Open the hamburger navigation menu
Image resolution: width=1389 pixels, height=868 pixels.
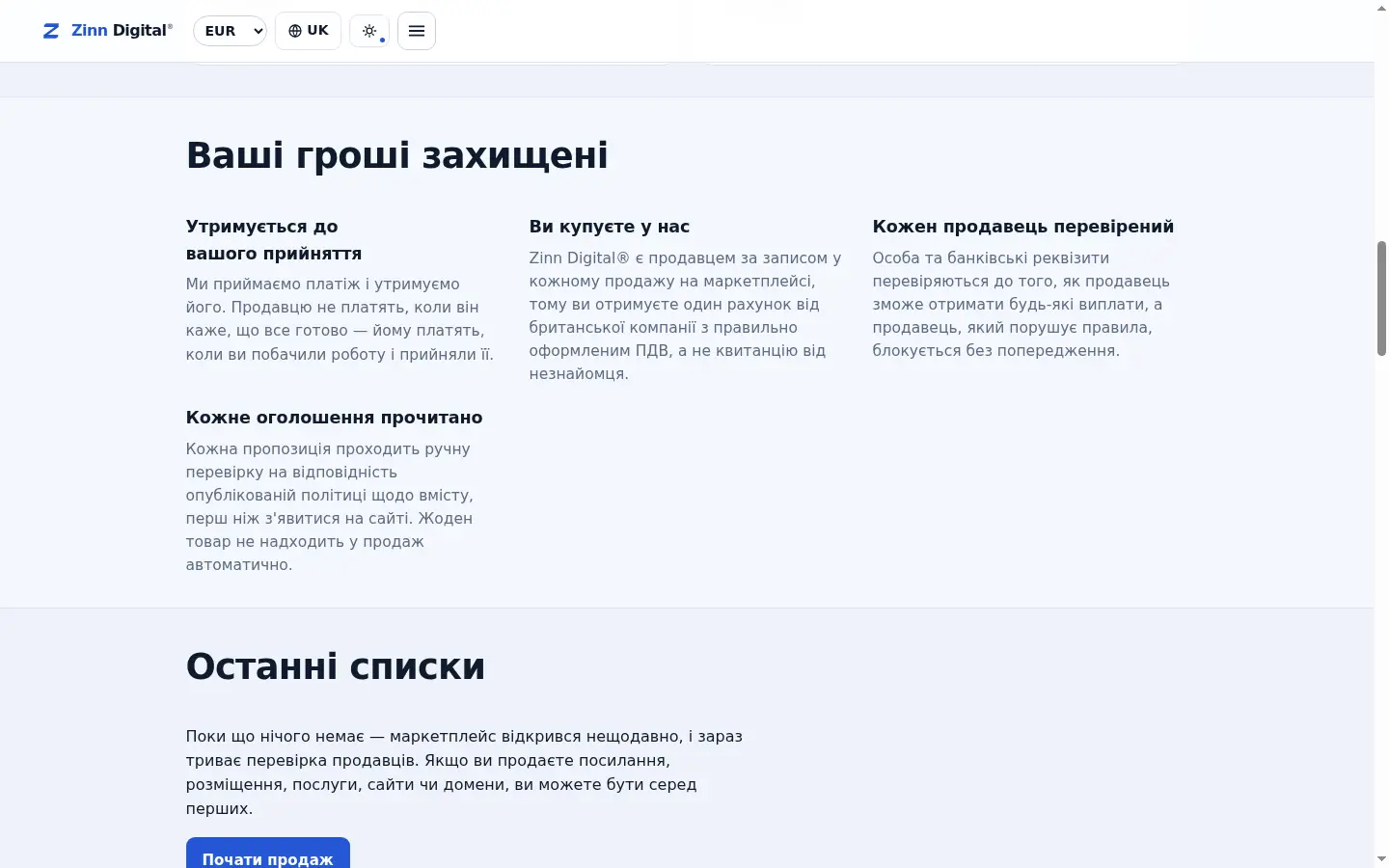417,31
